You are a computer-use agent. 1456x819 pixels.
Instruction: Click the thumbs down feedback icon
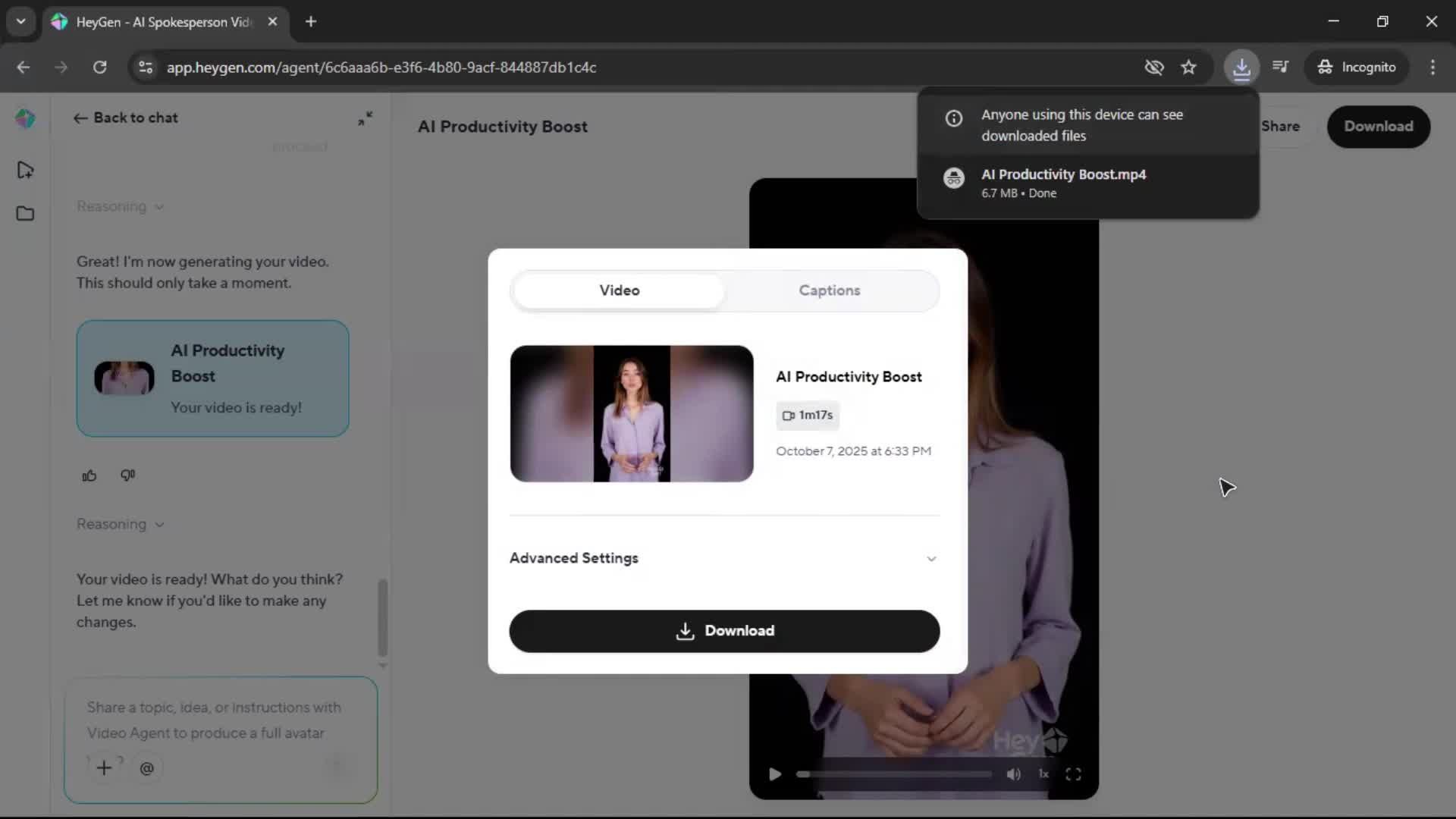click(127, 475)
